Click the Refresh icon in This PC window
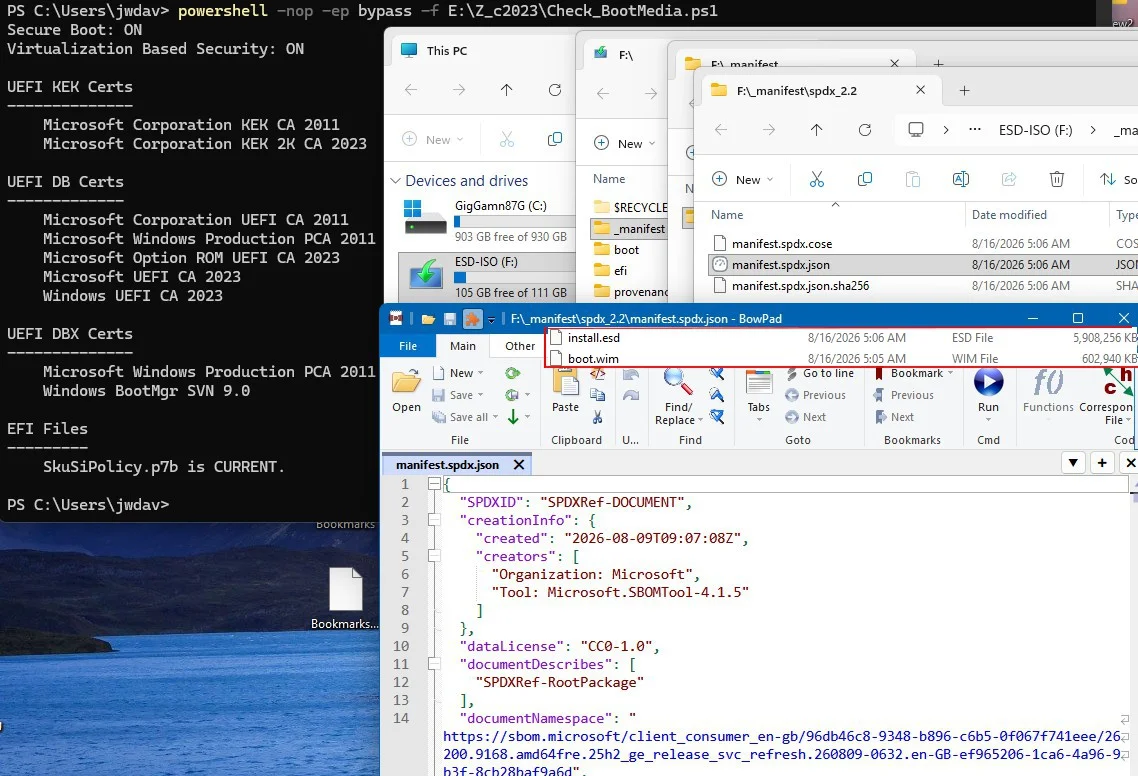 point(554,90)
